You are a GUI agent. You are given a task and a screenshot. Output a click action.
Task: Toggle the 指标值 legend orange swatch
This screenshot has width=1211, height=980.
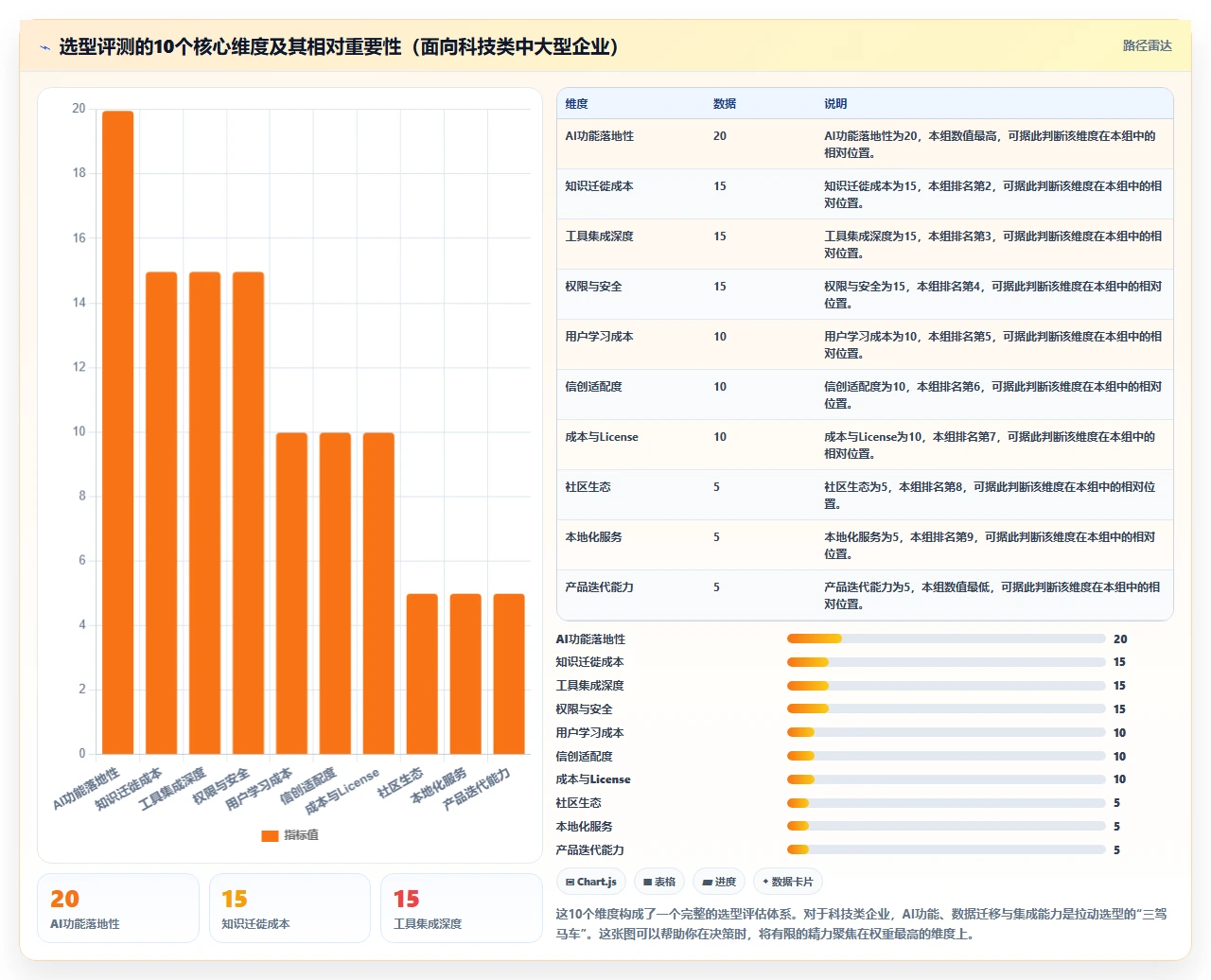(x=270, y=835)
